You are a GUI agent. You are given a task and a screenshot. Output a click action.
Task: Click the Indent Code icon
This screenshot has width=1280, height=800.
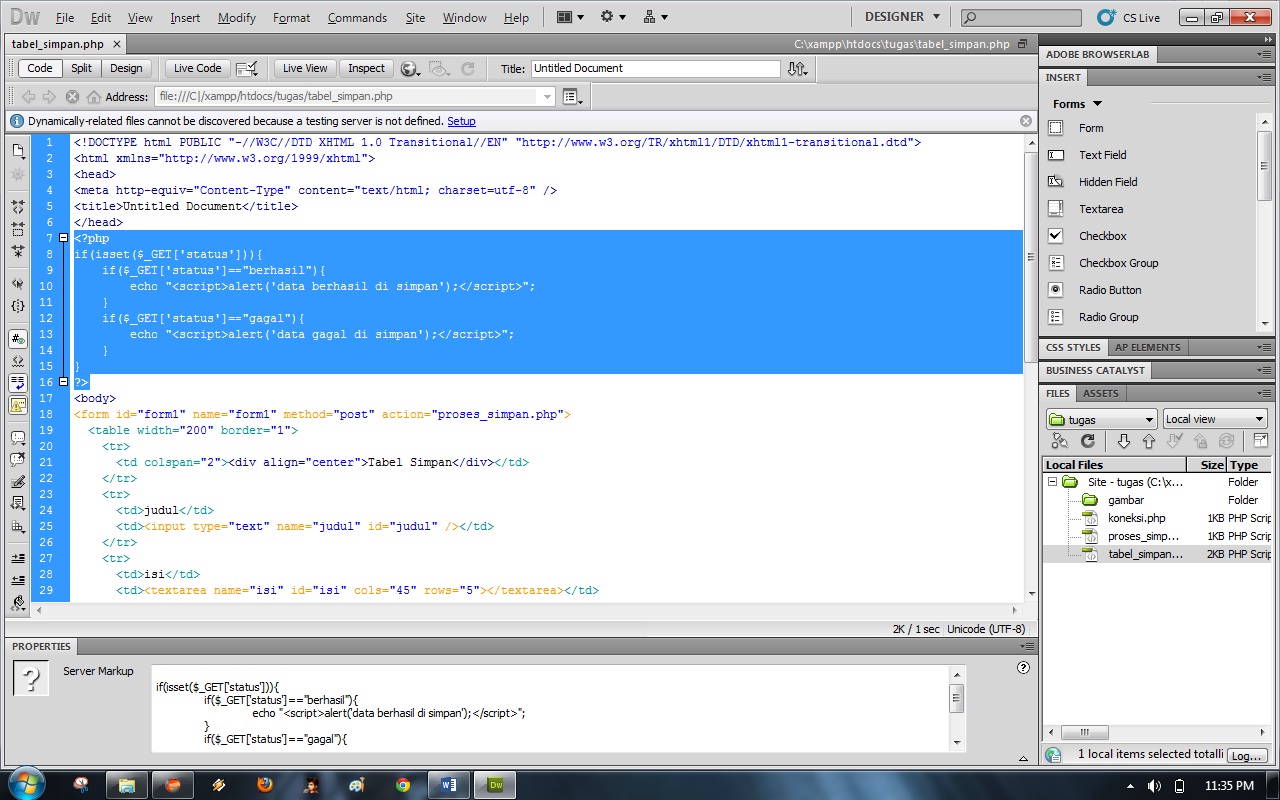[18, 558]
